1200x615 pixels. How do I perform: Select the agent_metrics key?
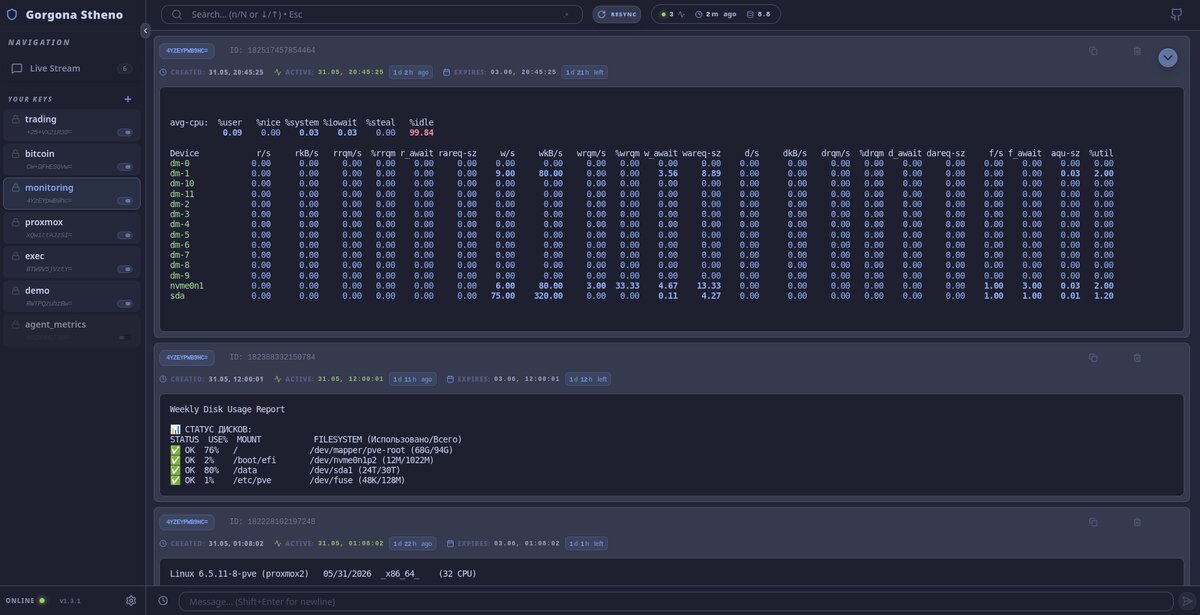point(72,330)
